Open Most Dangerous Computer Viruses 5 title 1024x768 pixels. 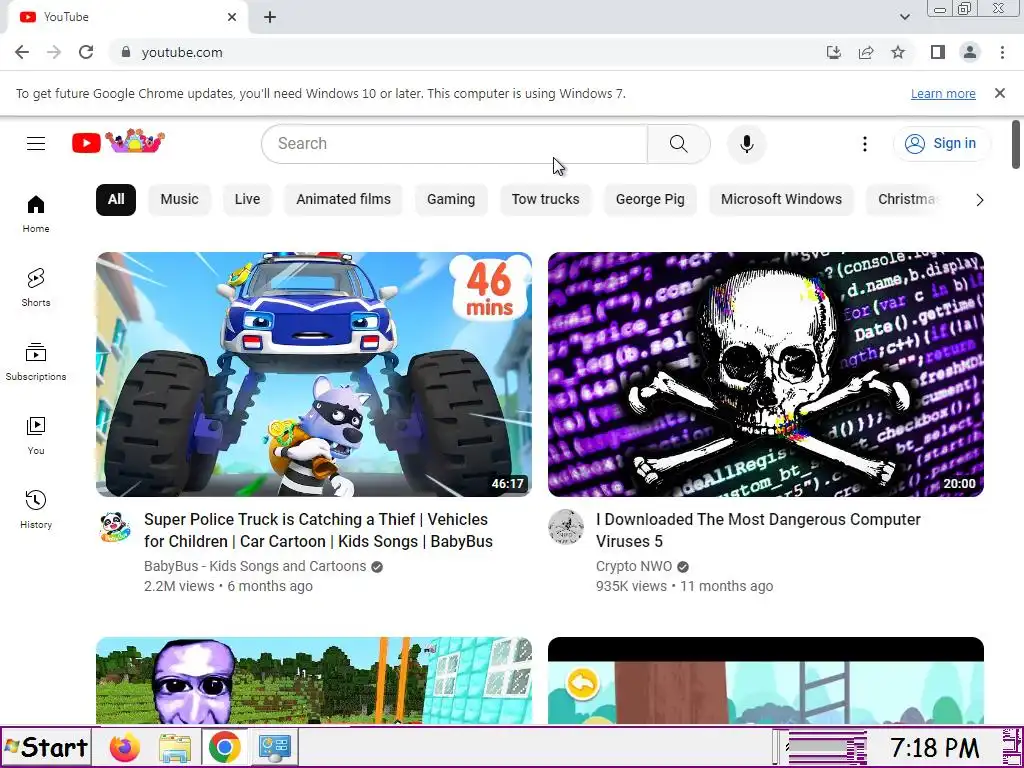pyautogui.click(x=758, y=530)
